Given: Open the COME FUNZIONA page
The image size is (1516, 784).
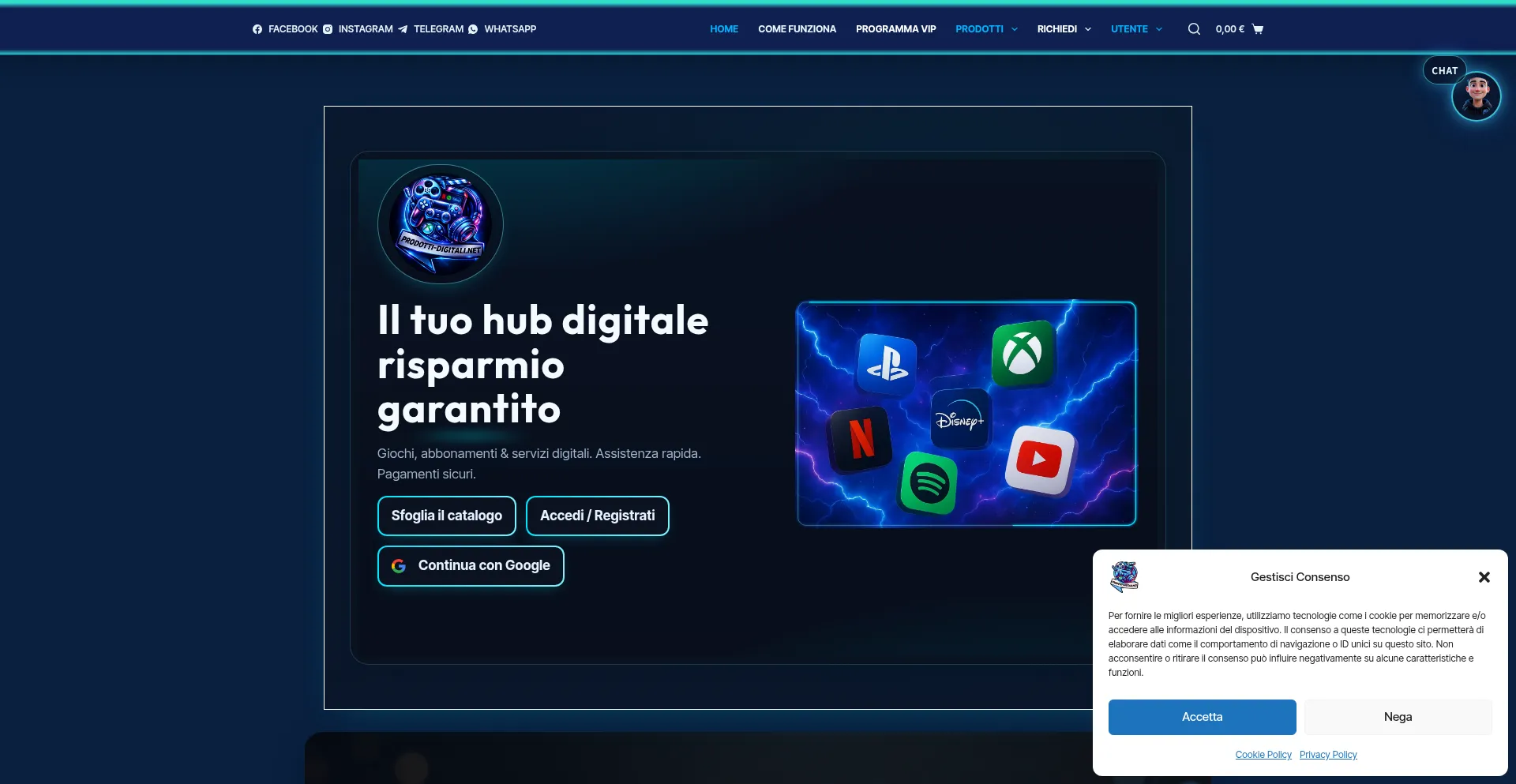Looking at the screenshot, I should (797, 29).
